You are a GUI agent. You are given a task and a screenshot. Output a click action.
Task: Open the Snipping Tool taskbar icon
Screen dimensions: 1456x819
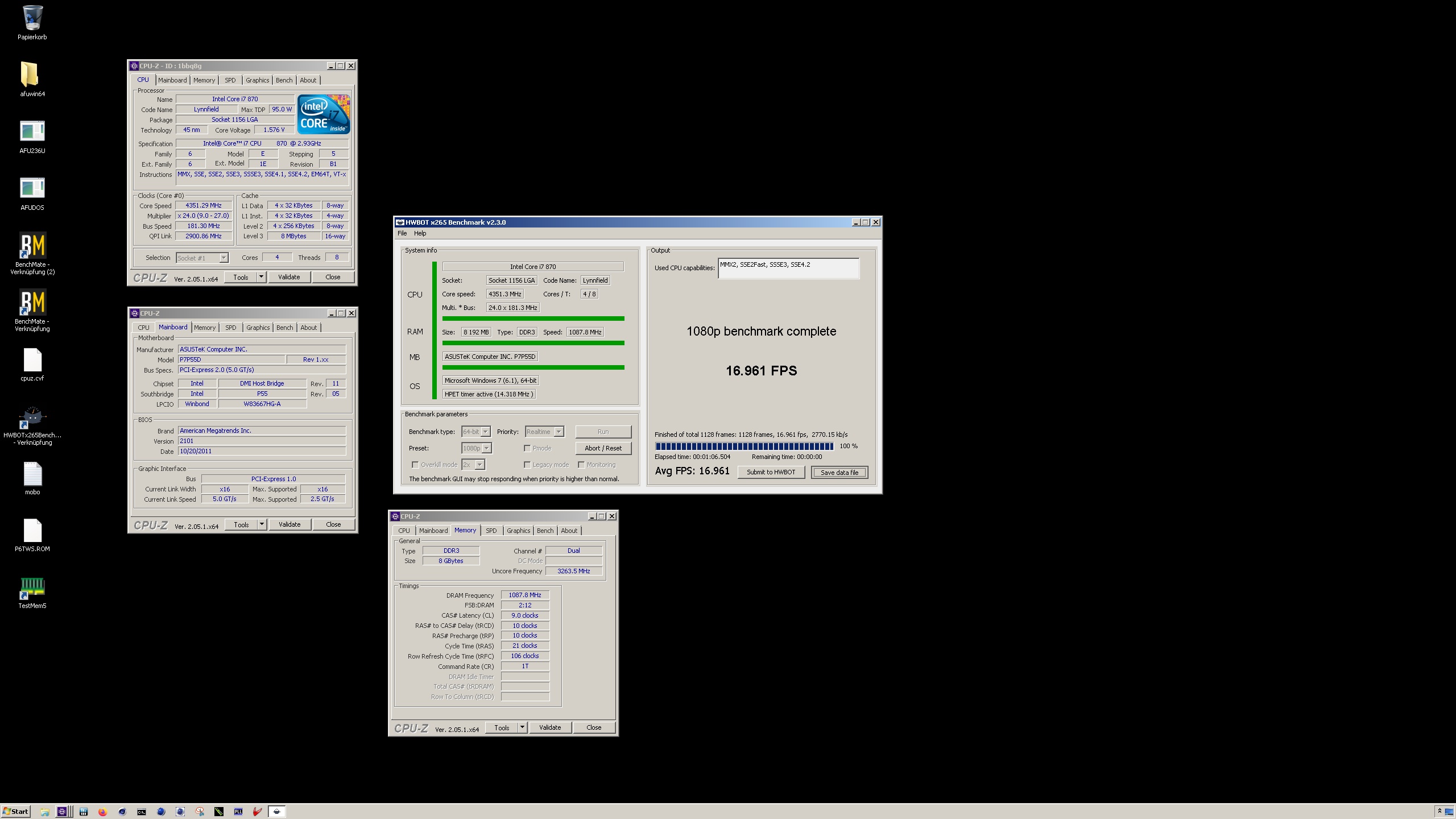[x=200, y=812]
